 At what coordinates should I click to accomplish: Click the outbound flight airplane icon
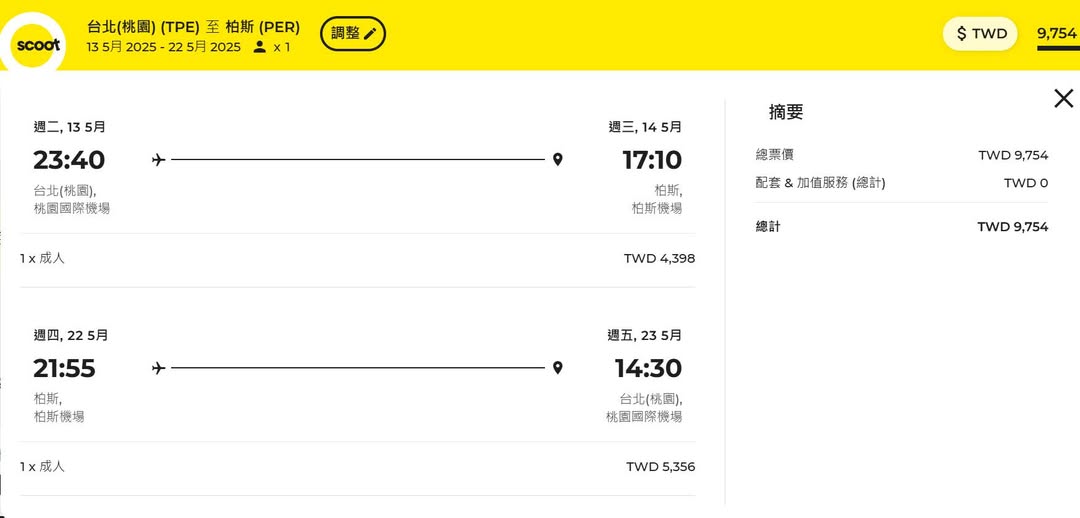coord(158,160)
